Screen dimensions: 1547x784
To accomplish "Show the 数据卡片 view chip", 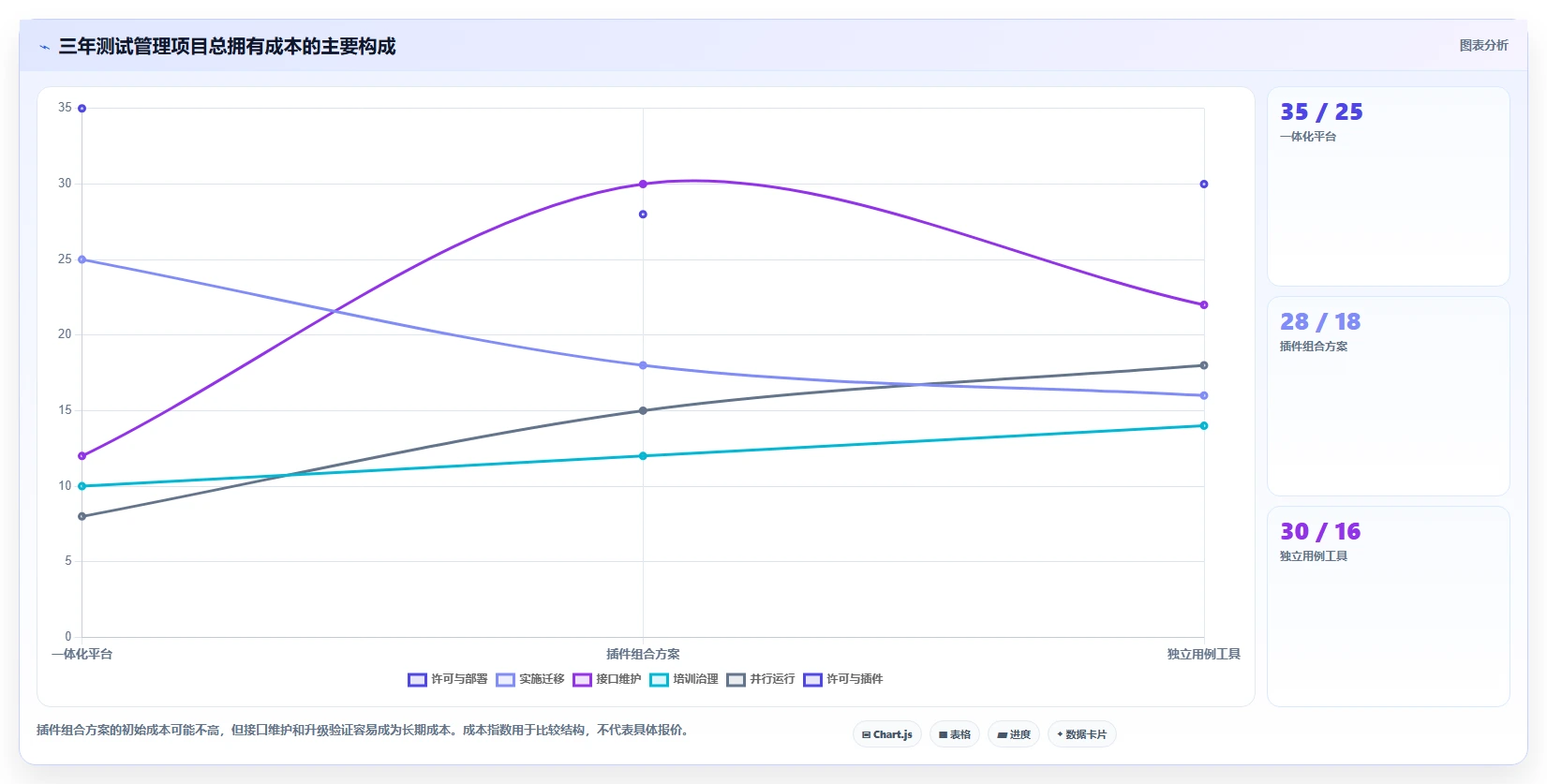I will click(1082, 734).
